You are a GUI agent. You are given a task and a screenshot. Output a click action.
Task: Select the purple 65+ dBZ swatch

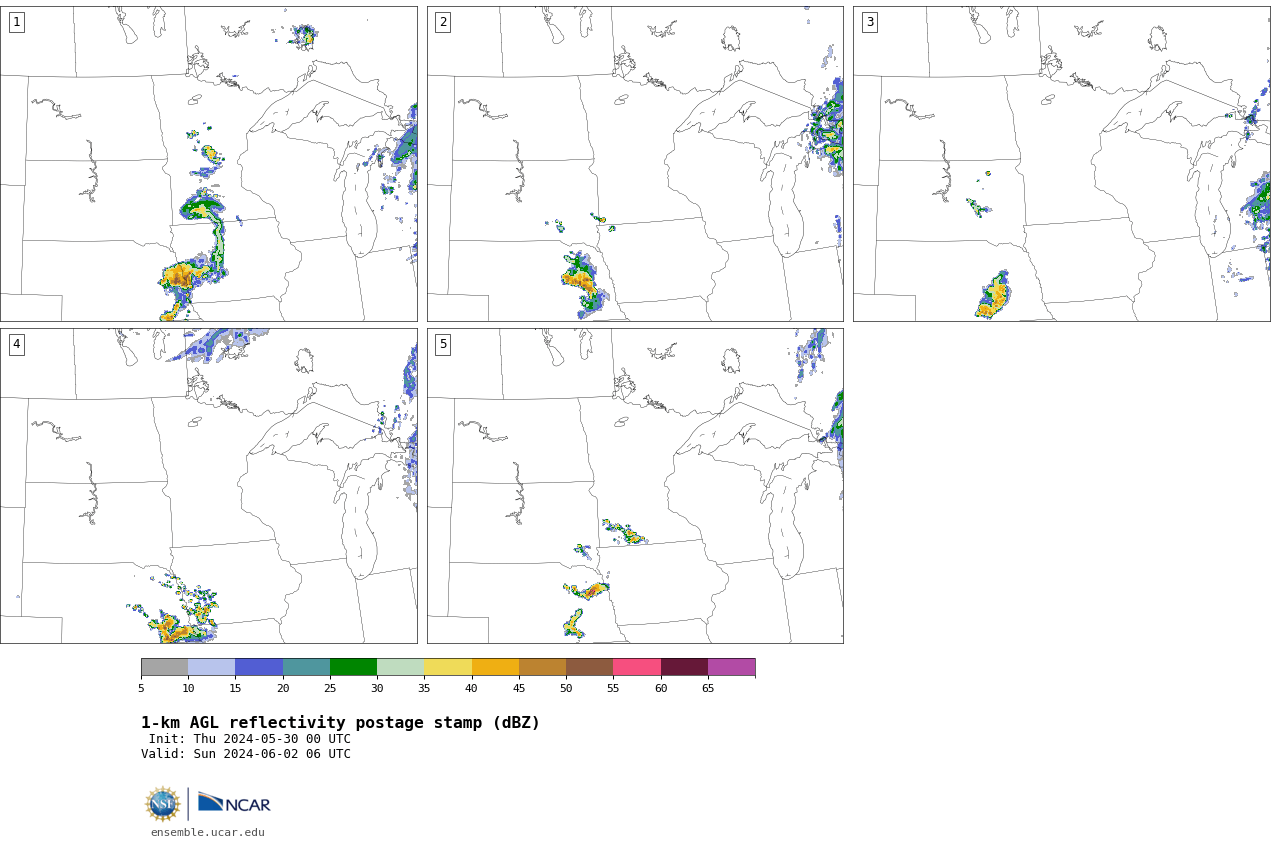pos(732,667)
